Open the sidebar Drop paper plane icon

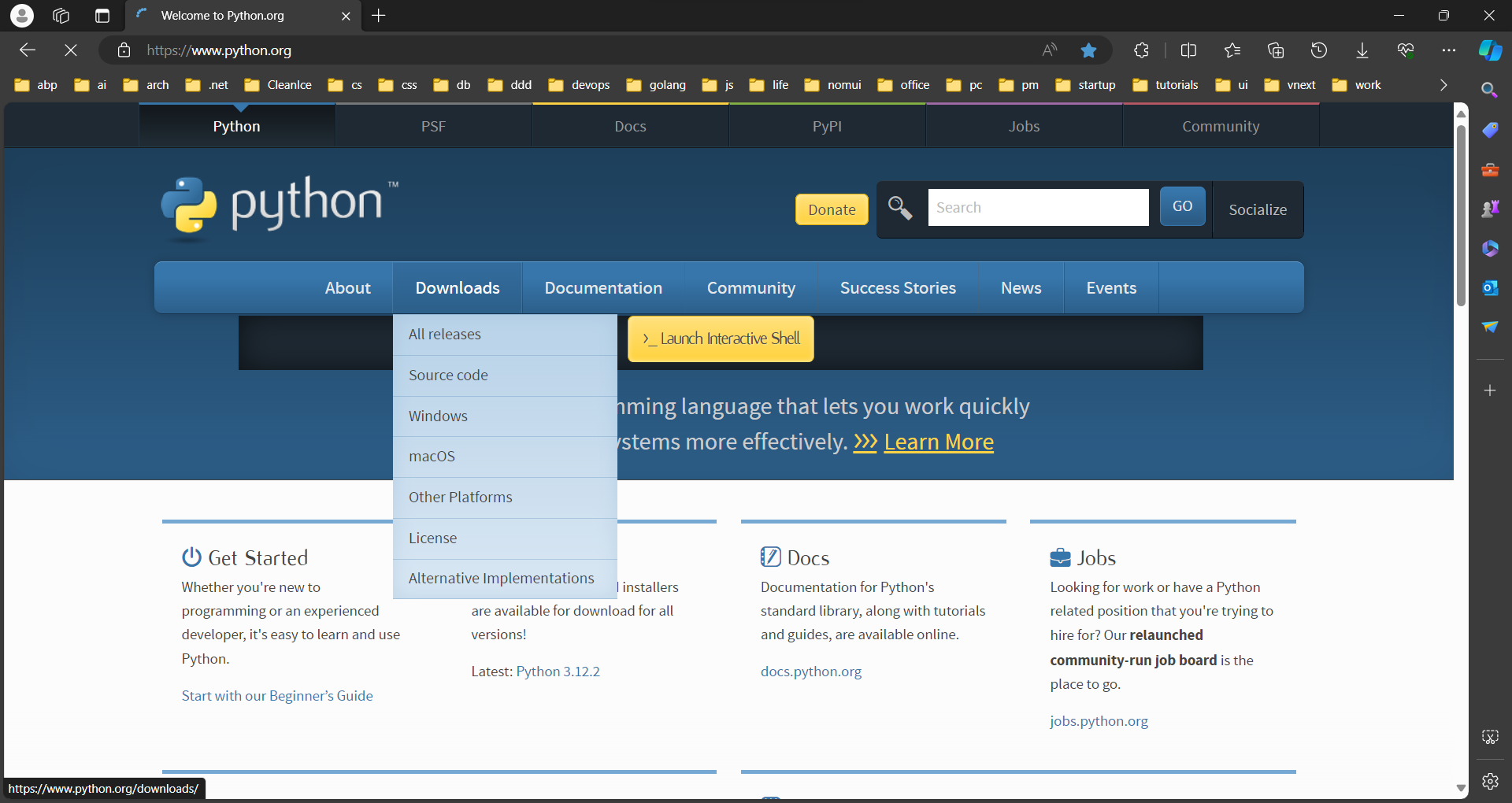click(x=1490, y=327)
